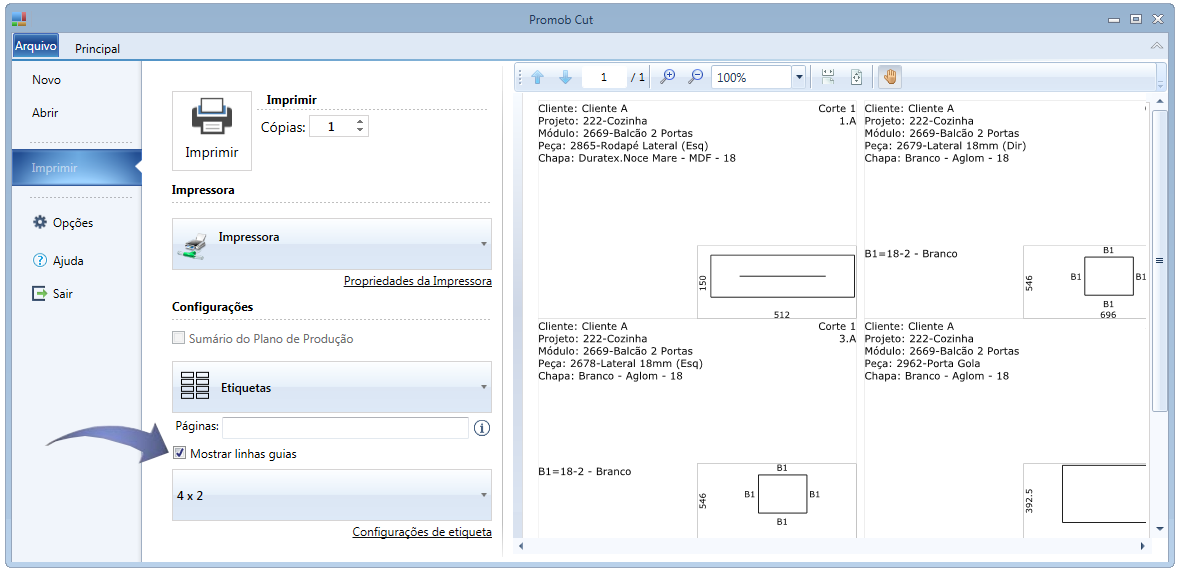The width and height of the screenshot is (1182, 574).
Task: Select Abrir in the file menu
Action: 45,113
